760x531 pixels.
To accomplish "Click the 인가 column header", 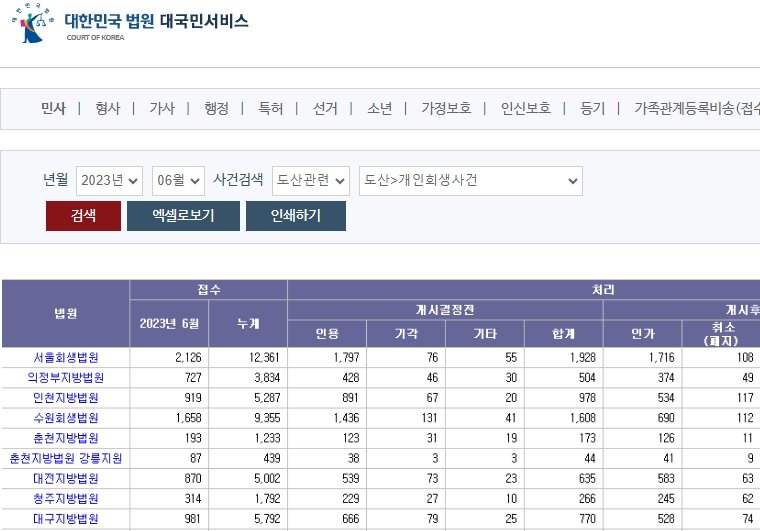I will click(x=643, y=334).
